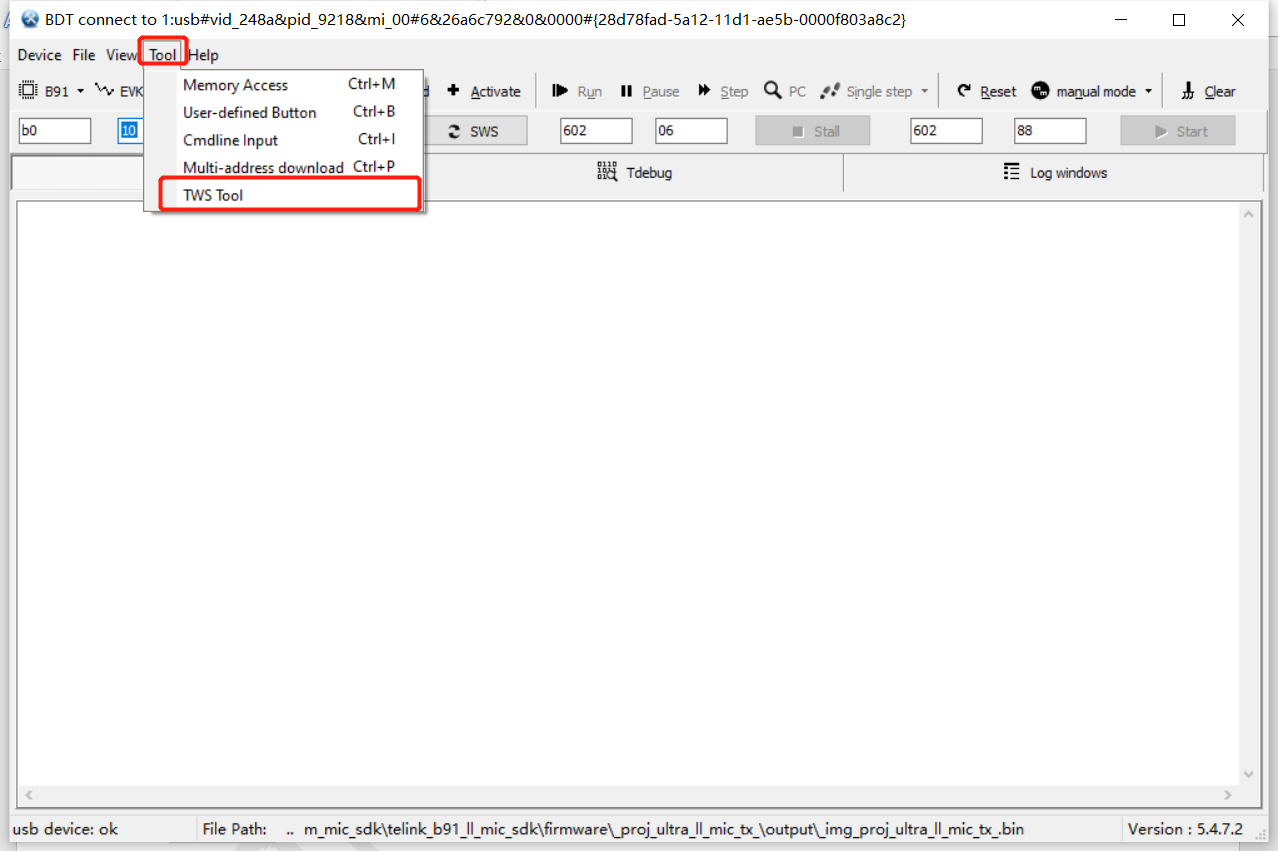Click the input field containing b0

click(x=54, y=131)
